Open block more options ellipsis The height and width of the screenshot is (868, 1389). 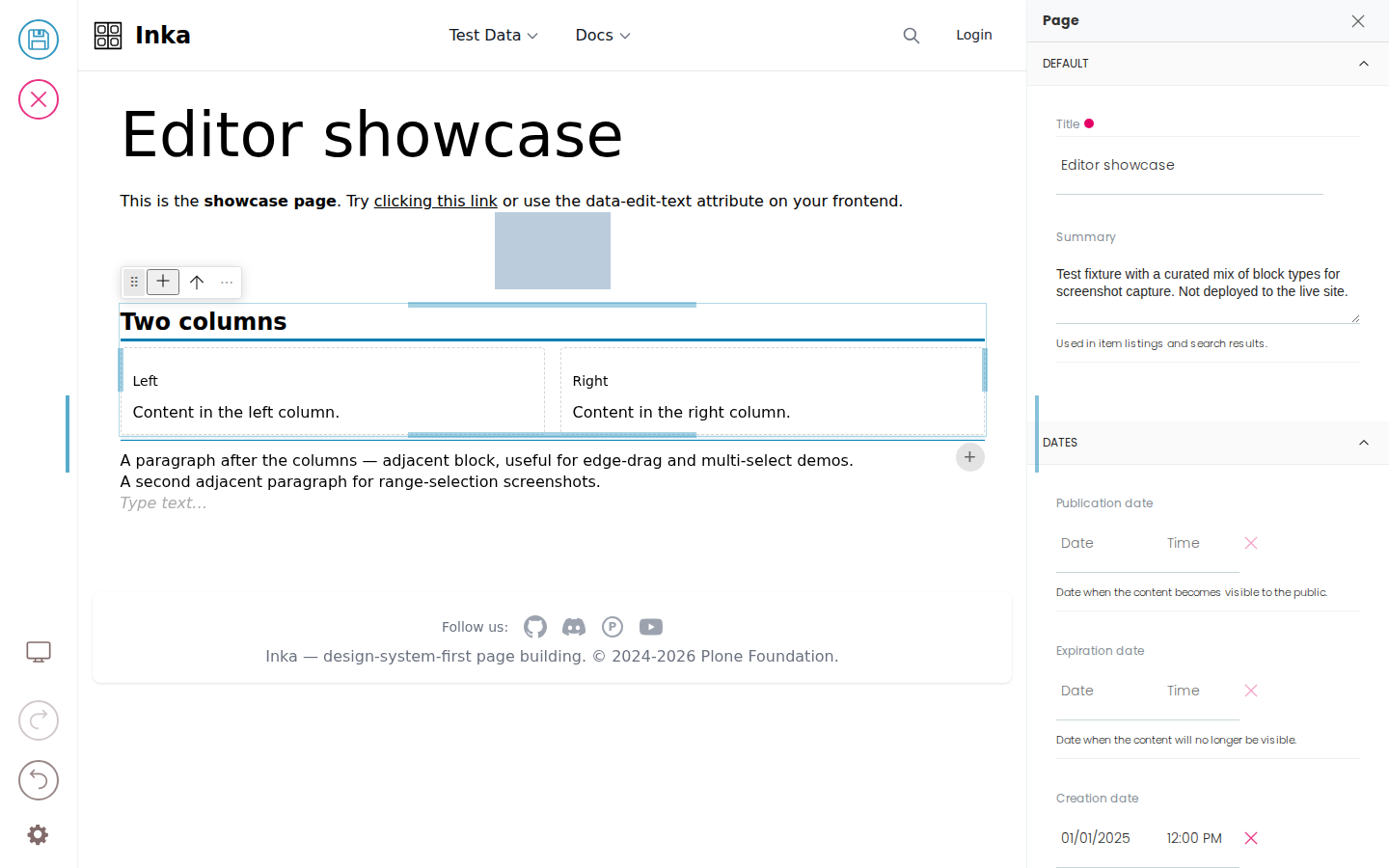tap(227, 282)
